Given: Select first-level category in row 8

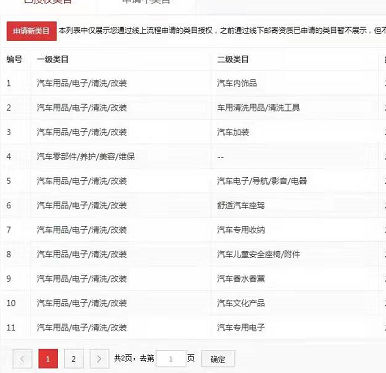Looking at the screenshot, I should click(82, 254).
